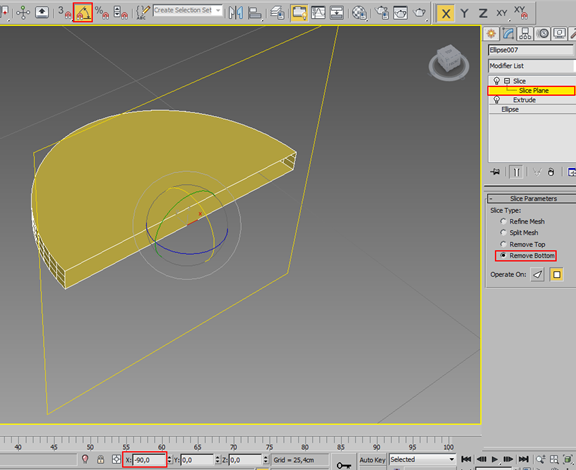576x470 pixels.
Task: Open the Create Selection Set dropdown
Action: pos(188,10)
